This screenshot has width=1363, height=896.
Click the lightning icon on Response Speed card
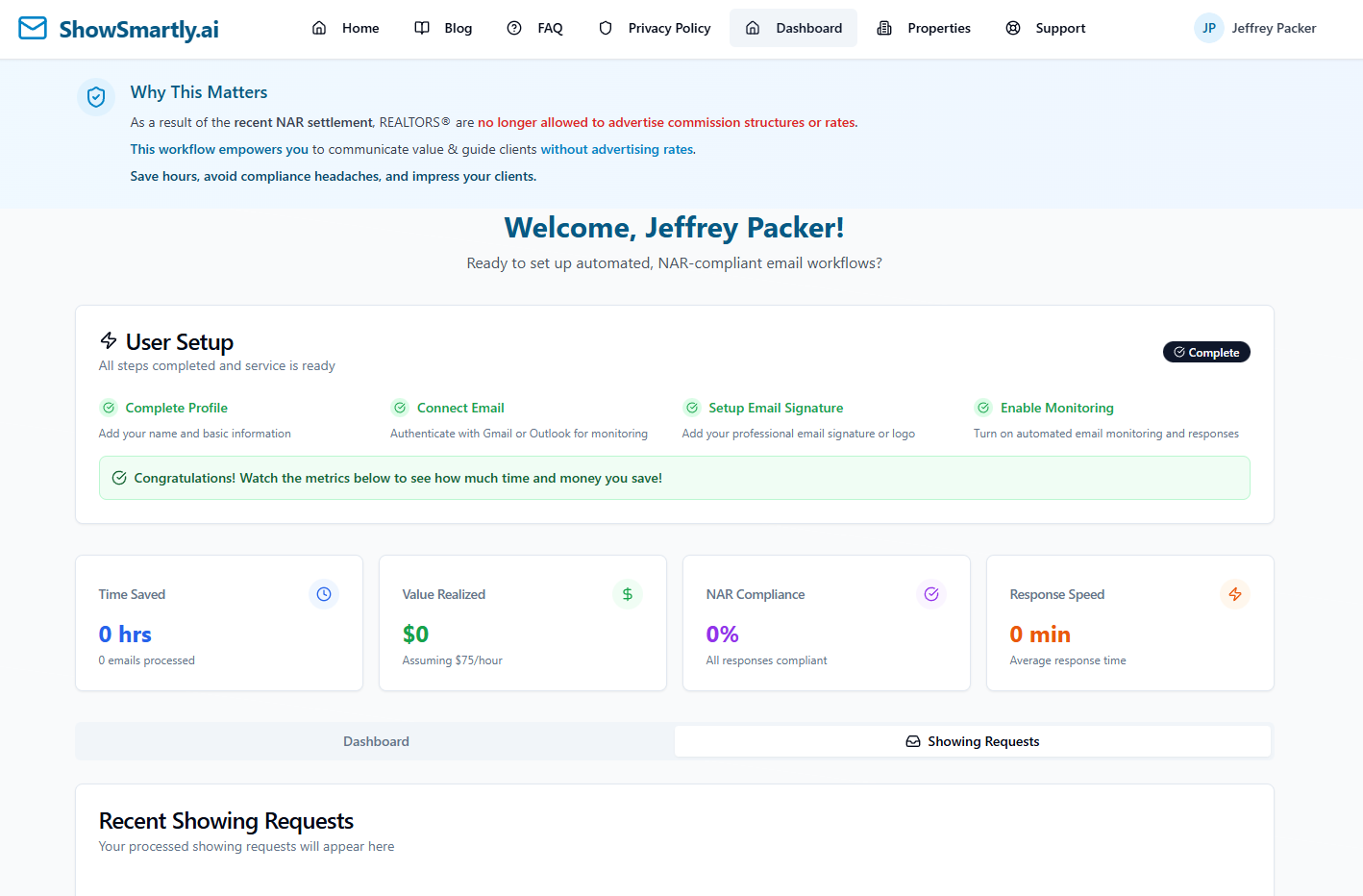tap(1235, 594)
